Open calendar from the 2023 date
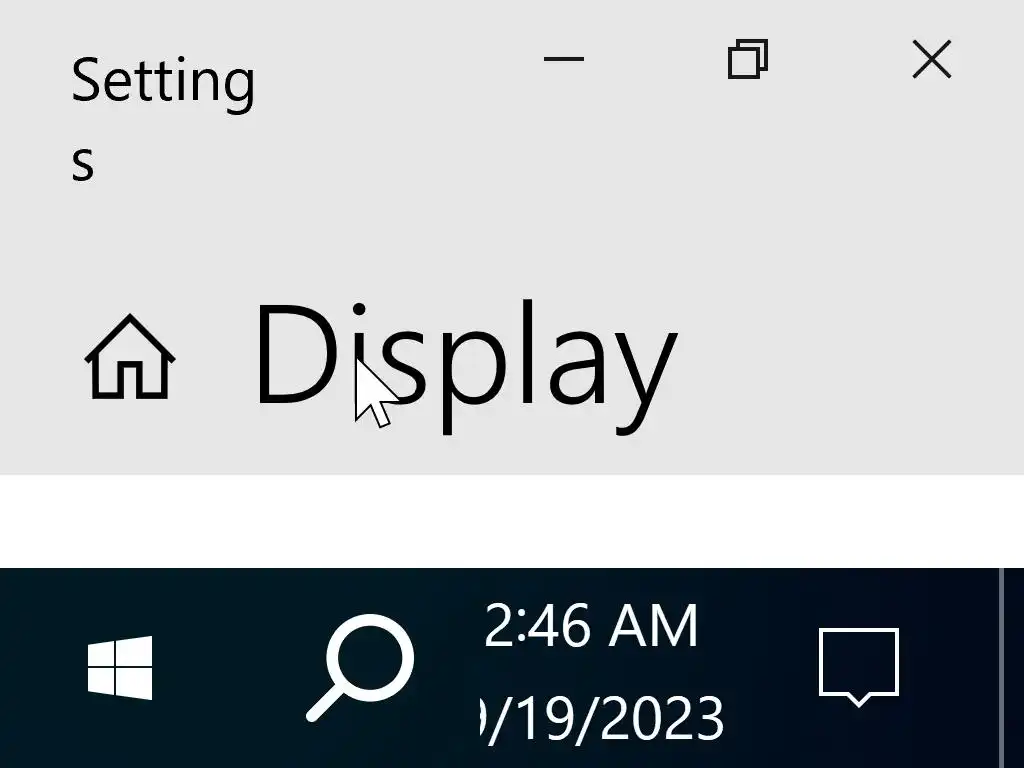Image resolution: width=1024 pixels, height=768 pixels. 601,718
